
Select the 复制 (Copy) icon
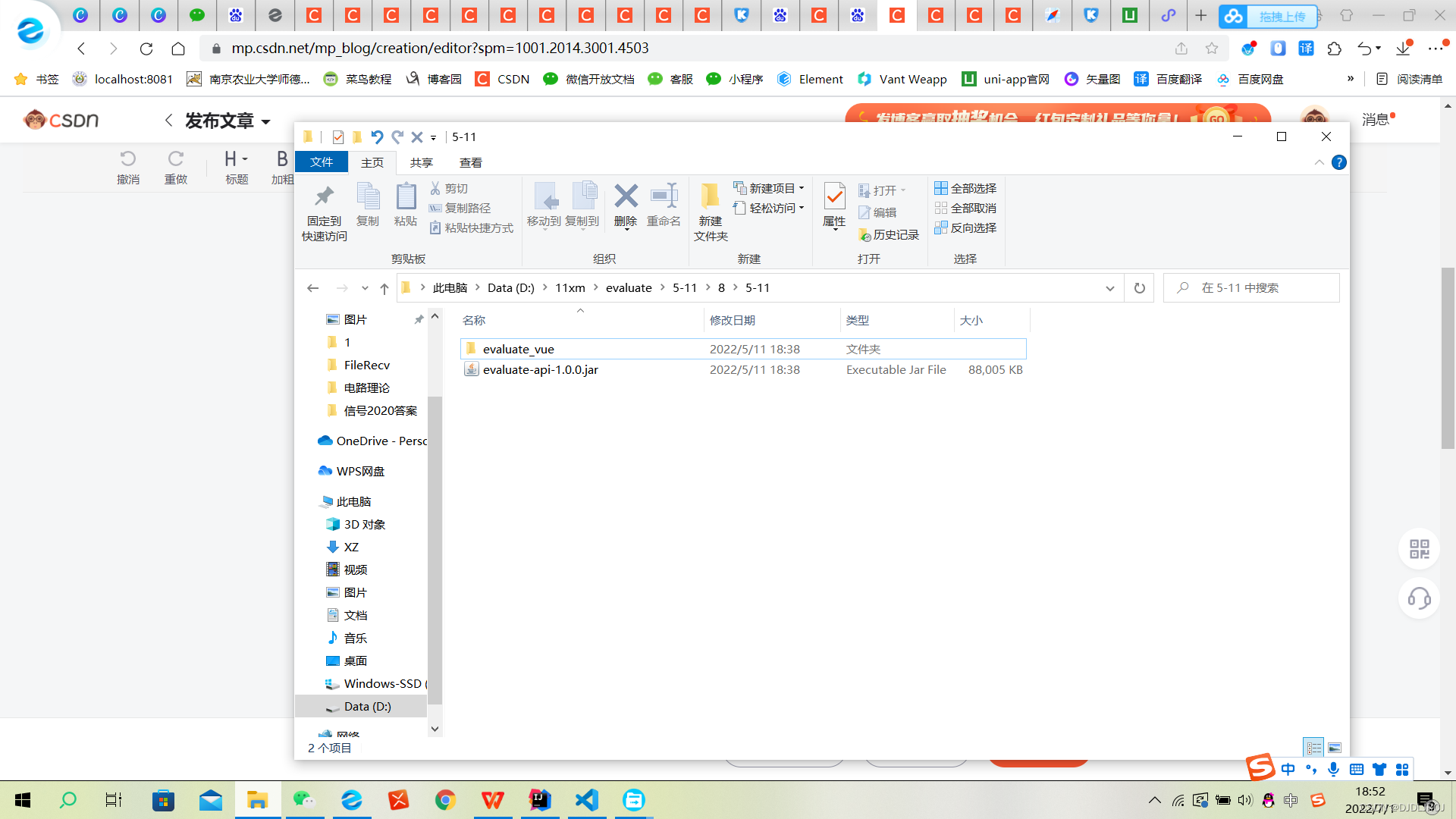[x=368, y=205]
